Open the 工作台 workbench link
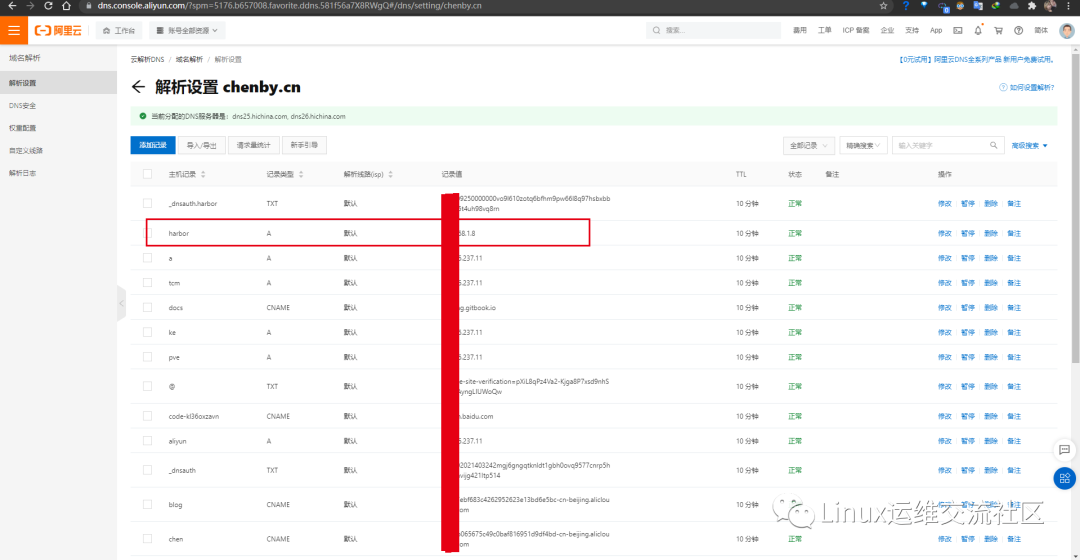 click(119, 30)
